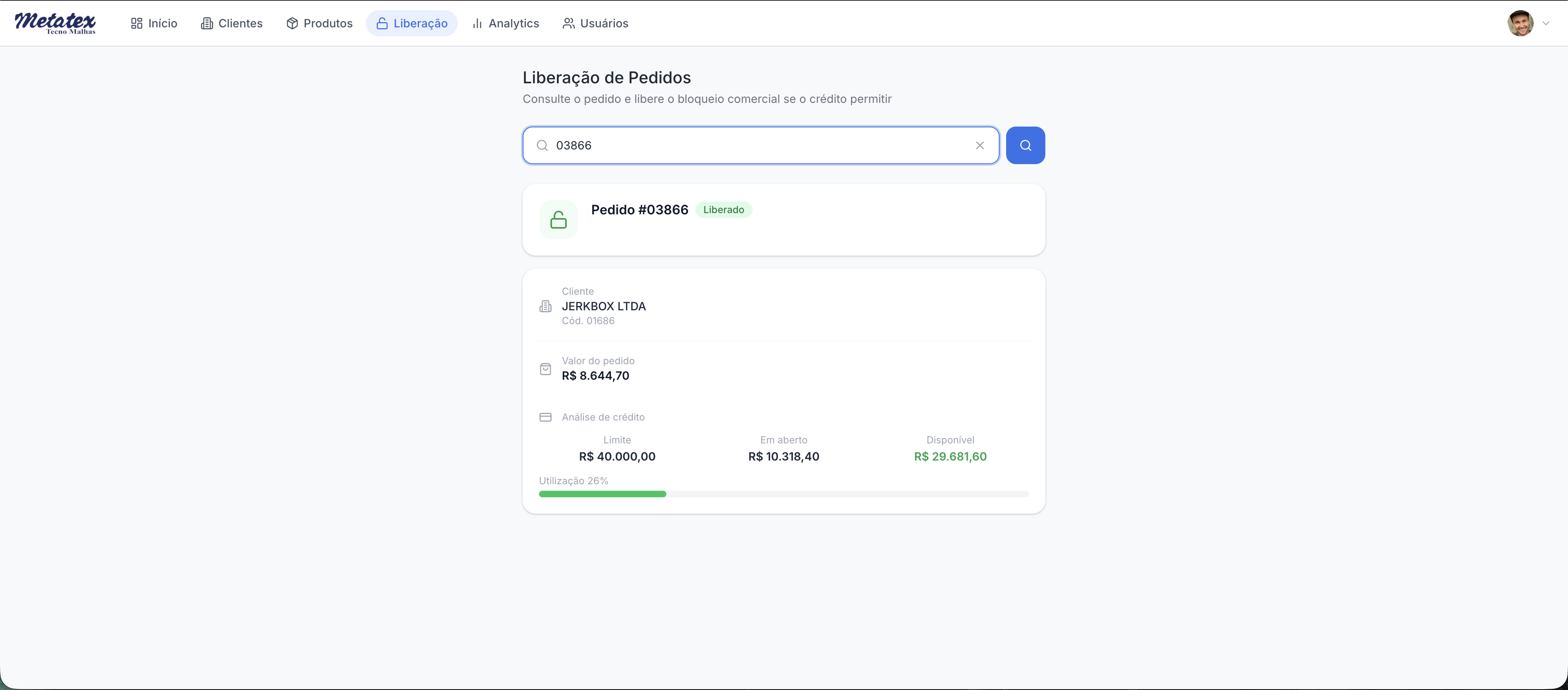Click the Metatex logo
The width and height of the screenshot is (1568, 690).
(56, 23)
